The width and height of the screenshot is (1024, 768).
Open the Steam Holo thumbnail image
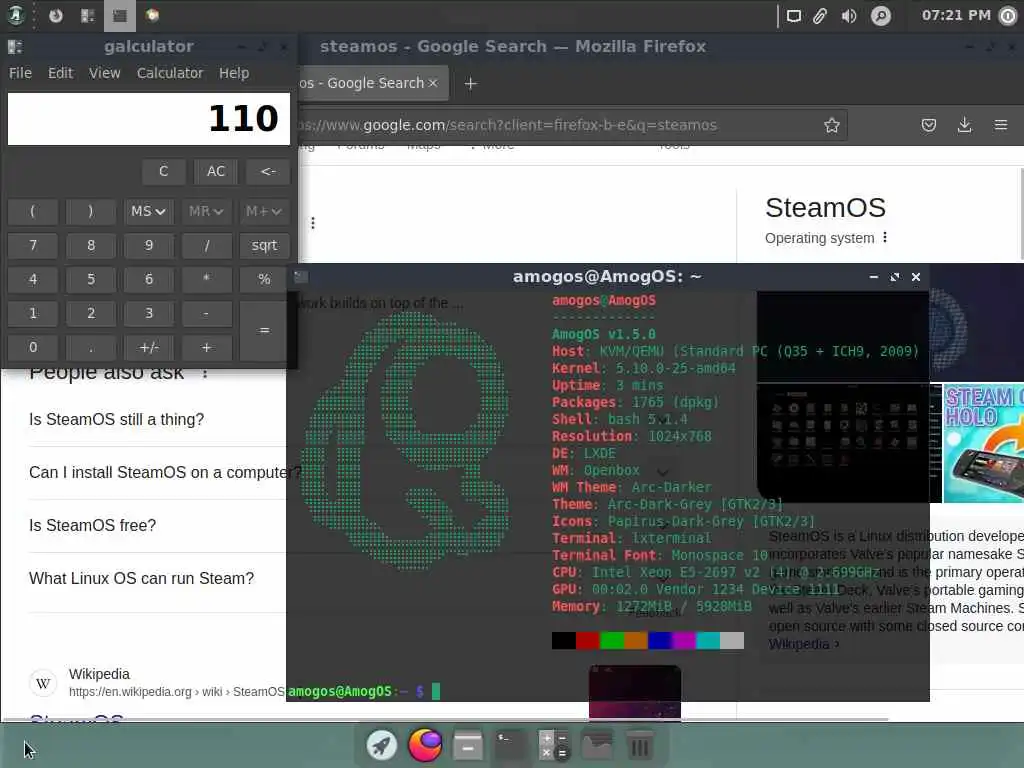coord(984,443)
